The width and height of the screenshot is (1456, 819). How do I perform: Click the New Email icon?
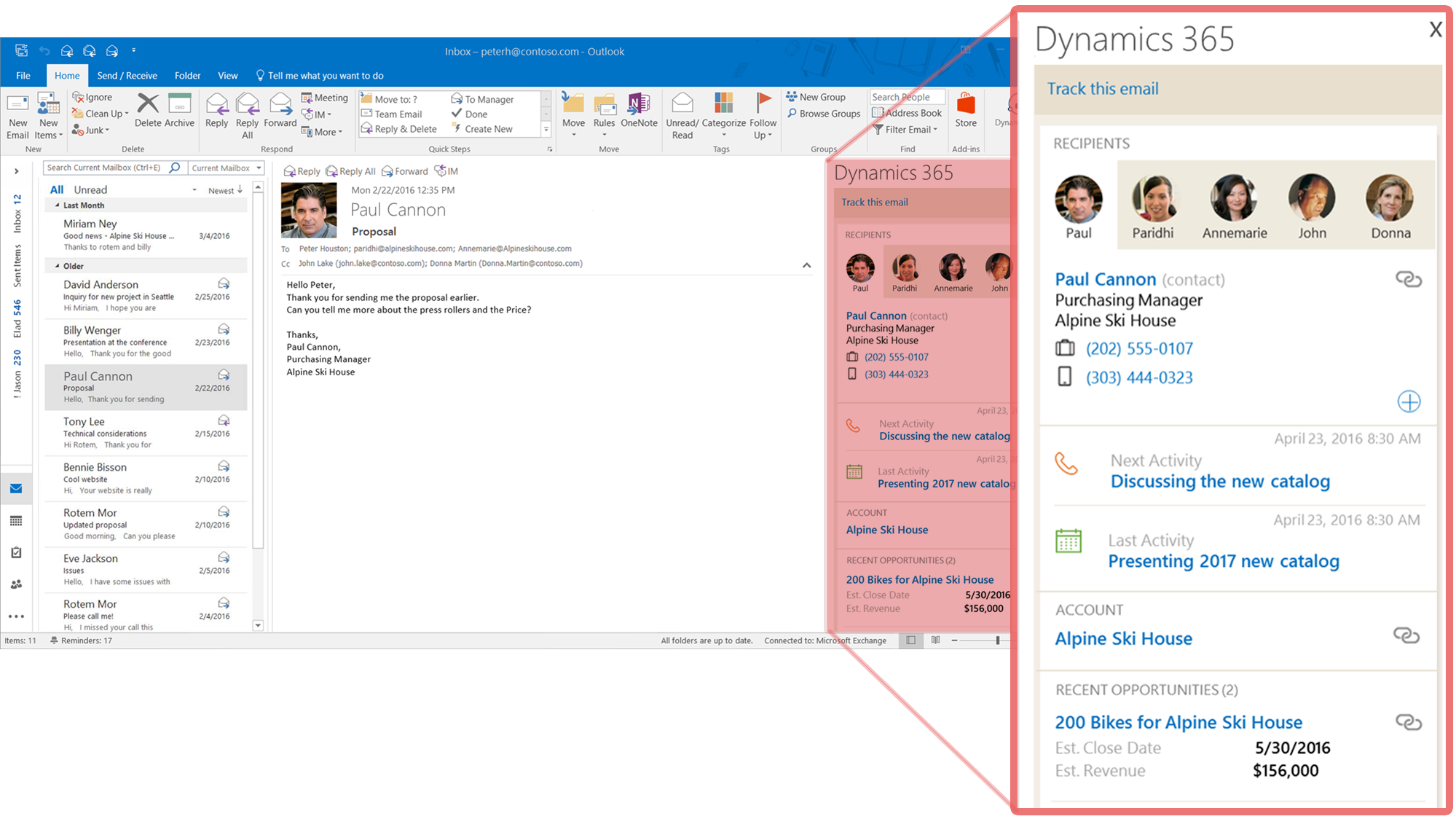point(17,104)
